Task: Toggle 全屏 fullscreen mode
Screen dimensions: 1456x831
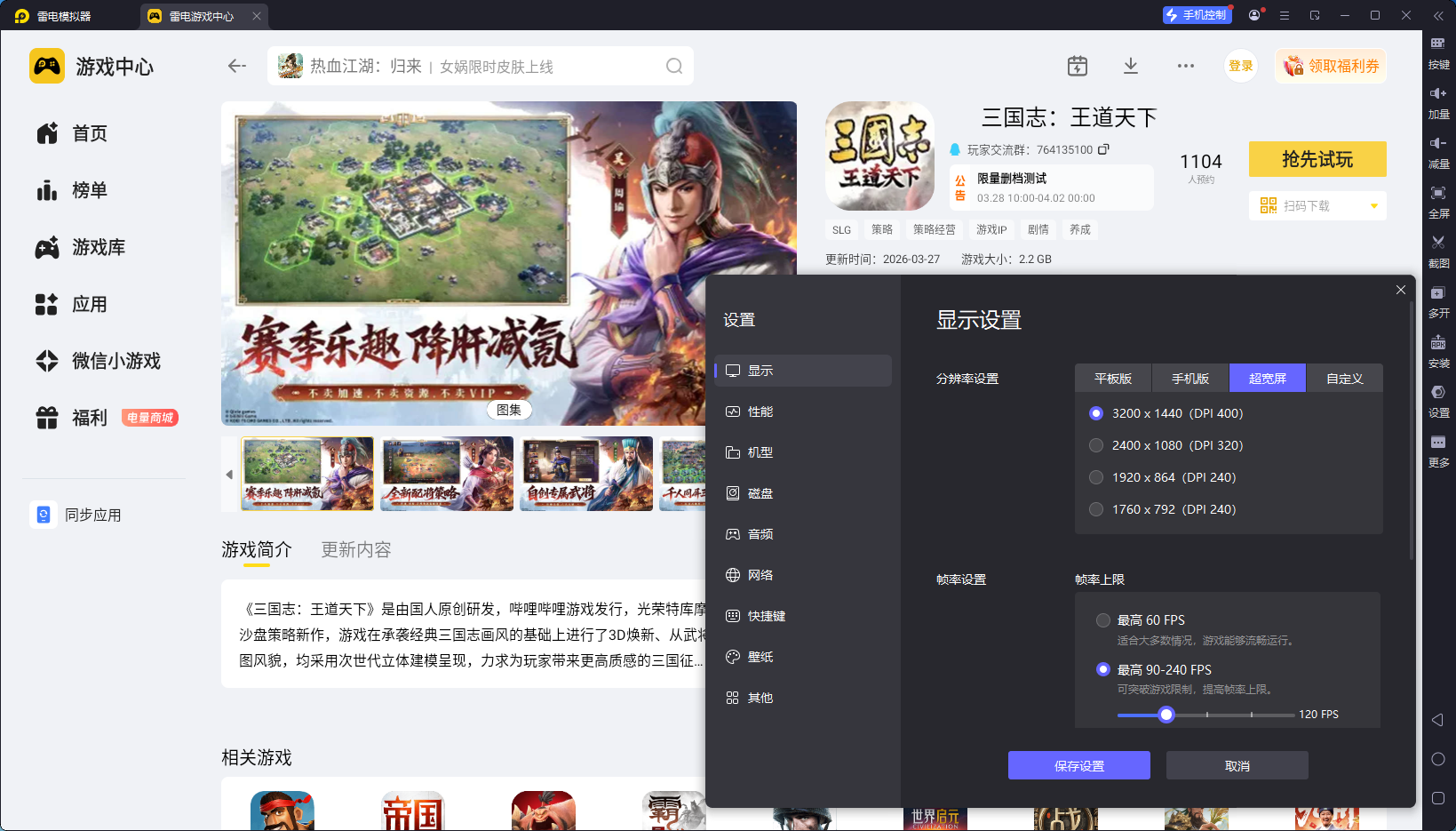Action: click(x=1438, y=203)
